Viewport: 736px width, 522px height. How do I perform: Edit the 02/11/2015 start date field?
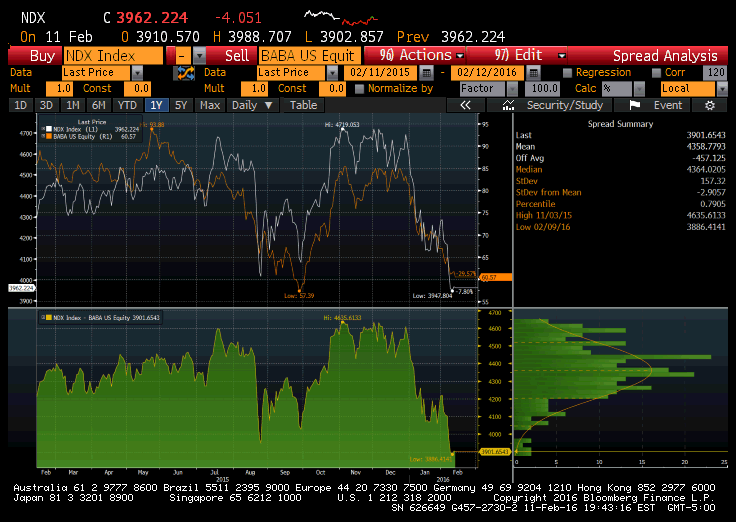point(380,73)
